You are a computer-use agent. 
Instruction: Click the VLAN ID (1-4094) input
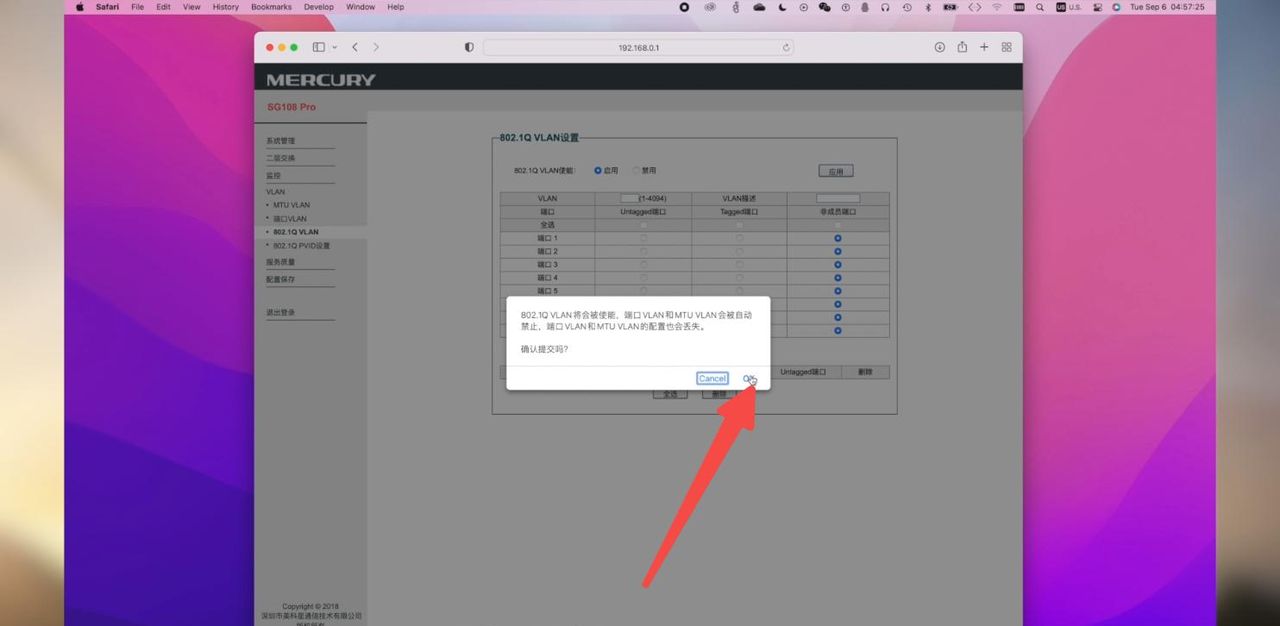pyautogui.click(x=629, y=198)
